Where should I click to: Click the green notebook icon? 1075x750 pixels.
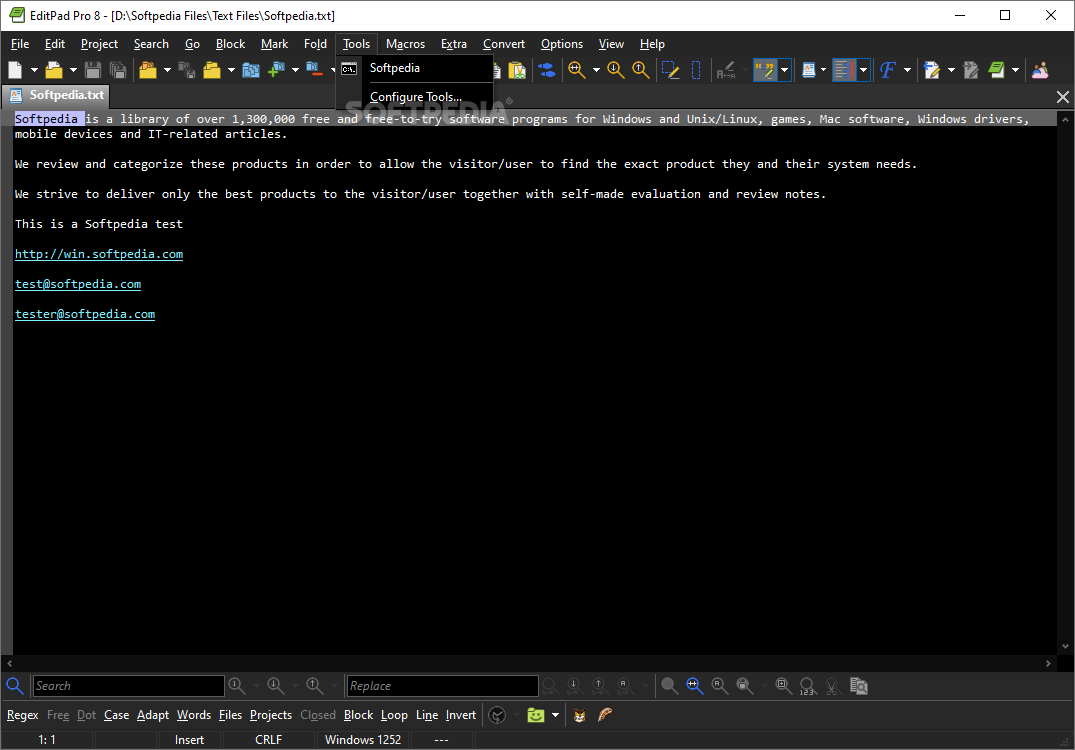click(996, 70)
